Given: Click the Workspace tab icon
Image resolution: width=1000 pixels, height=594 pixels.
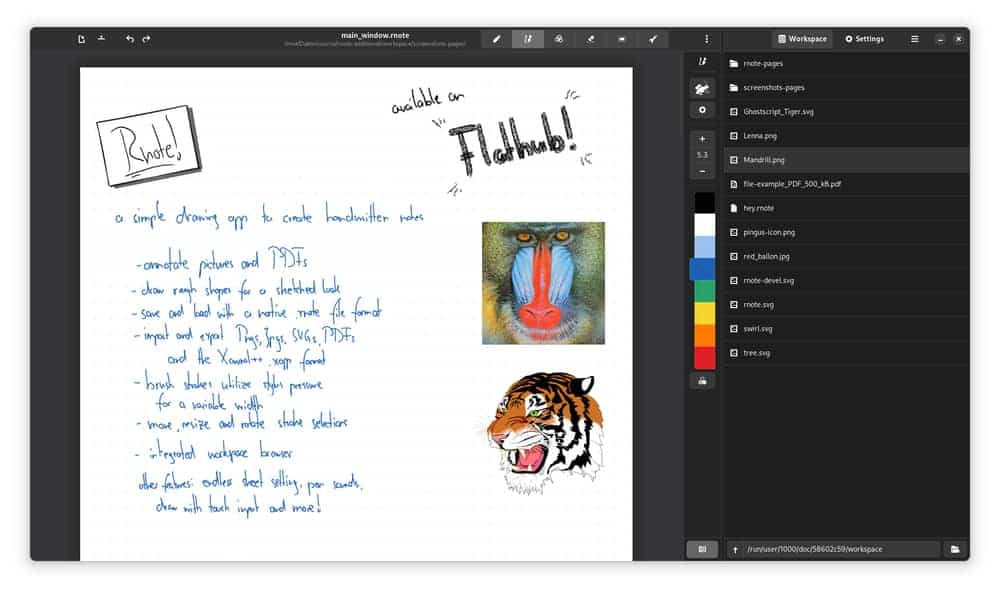Looking at the screenshot, I should pos(782,39).
